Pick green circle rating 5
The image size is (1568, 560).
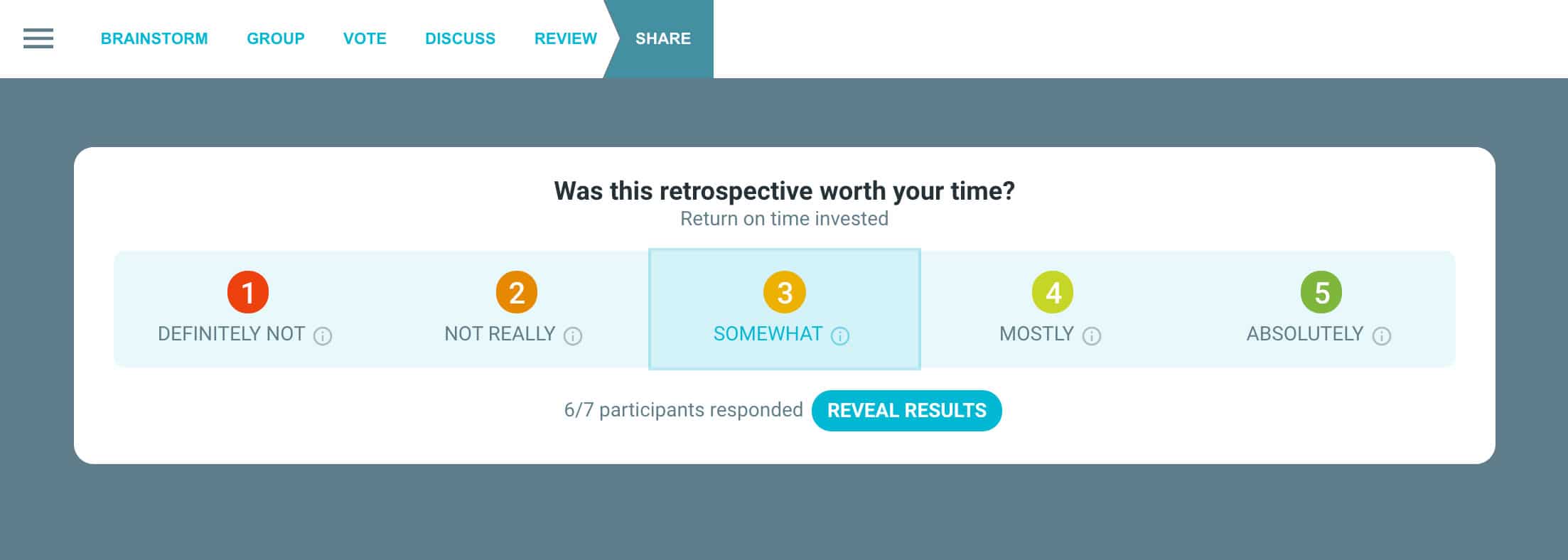(x=1321, y=292)
